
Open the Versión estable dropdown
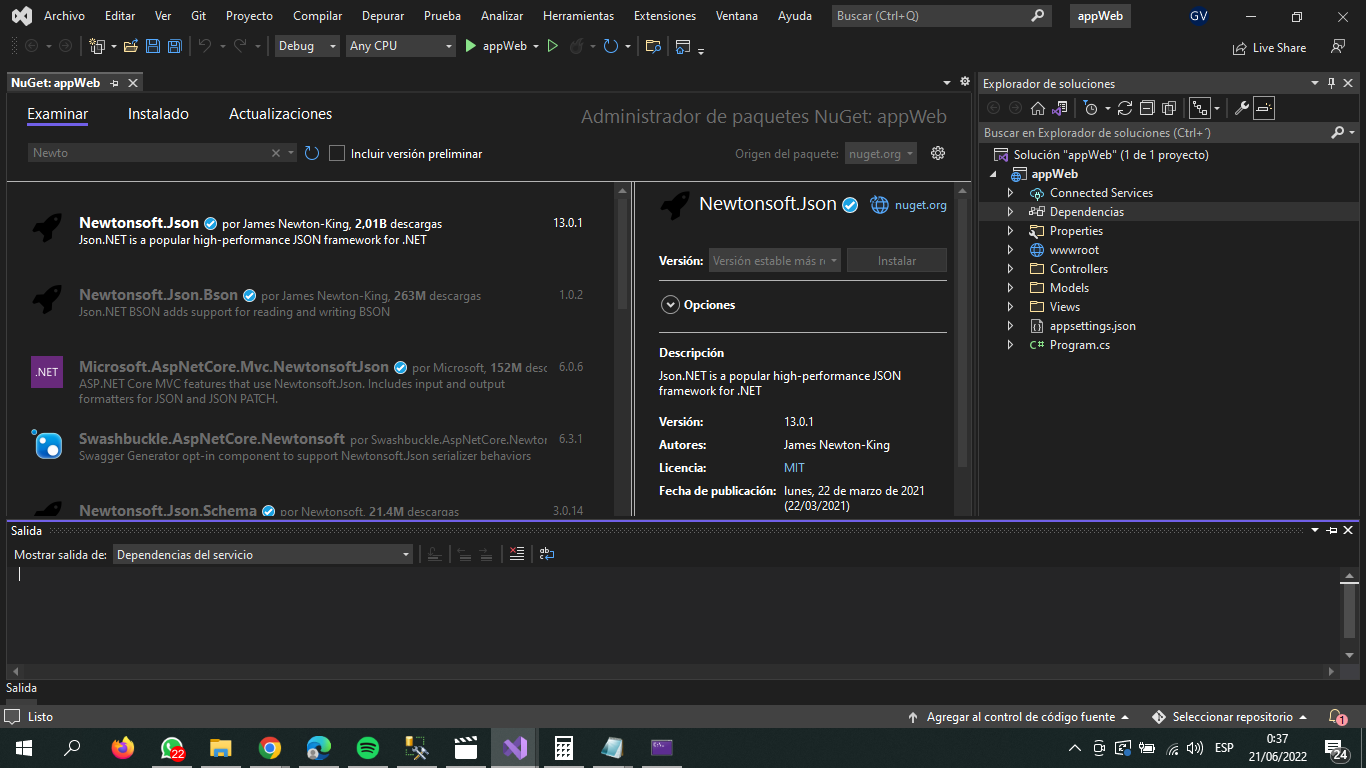tap(775, 260)
